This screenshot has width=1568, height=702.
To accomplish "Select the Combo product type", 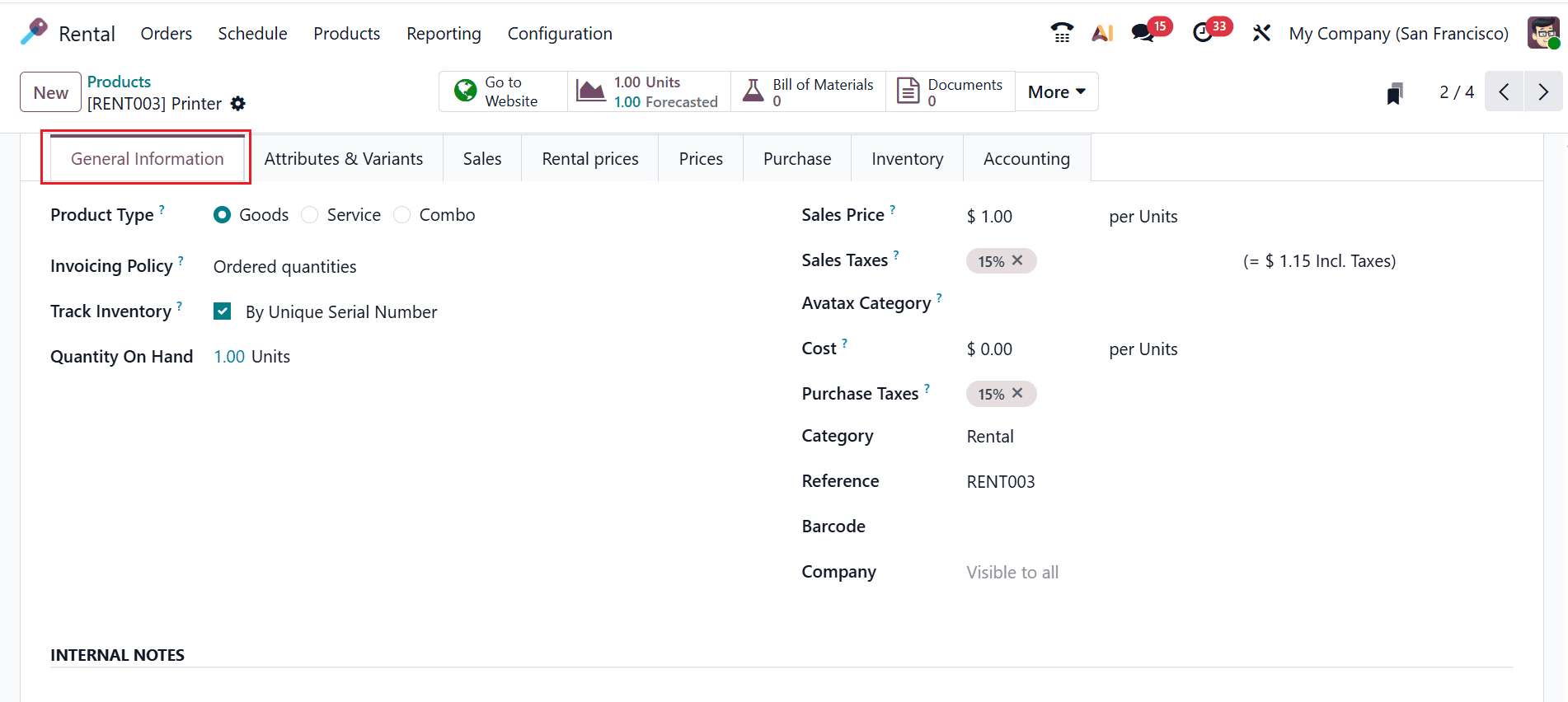I will click(402, 215).
